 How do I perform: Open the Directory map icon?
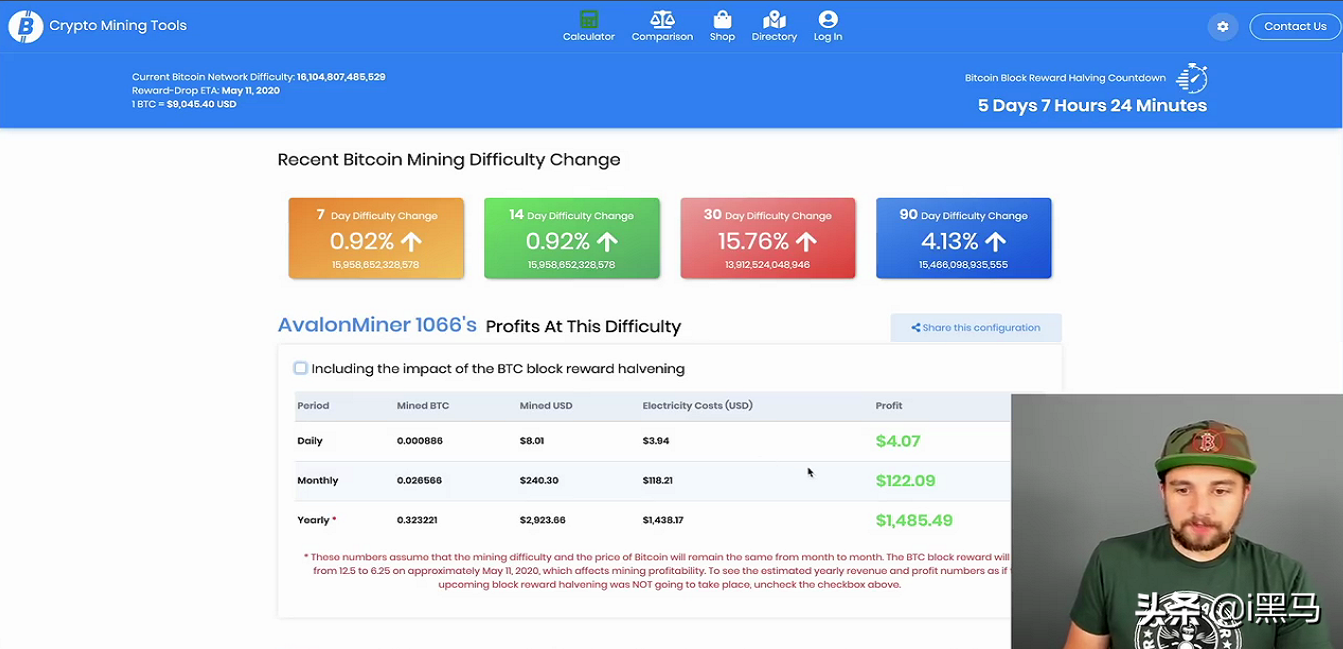pyautogui.click(x=774, y=19)
